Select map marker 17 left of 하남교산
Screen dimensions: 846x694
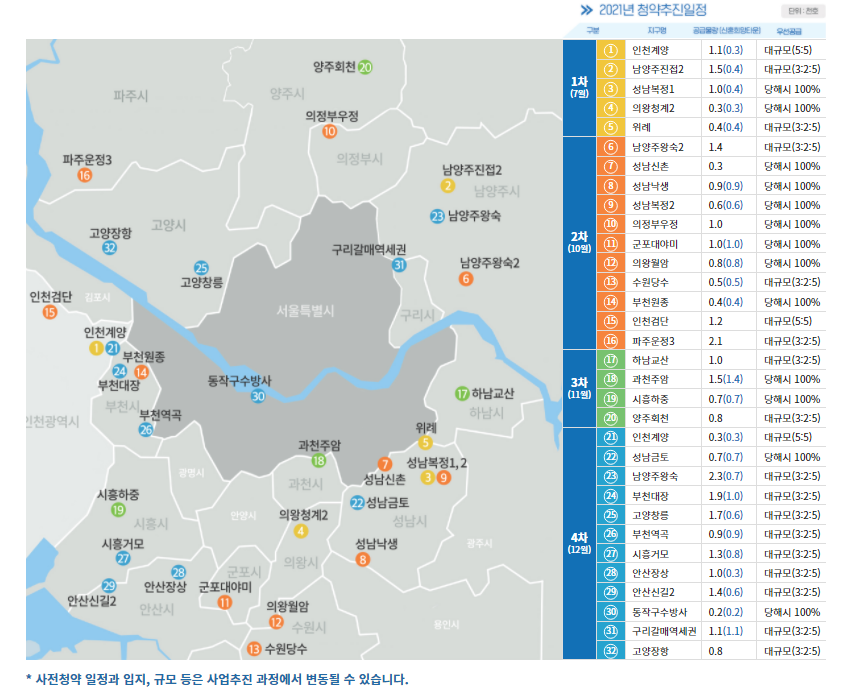462,393
